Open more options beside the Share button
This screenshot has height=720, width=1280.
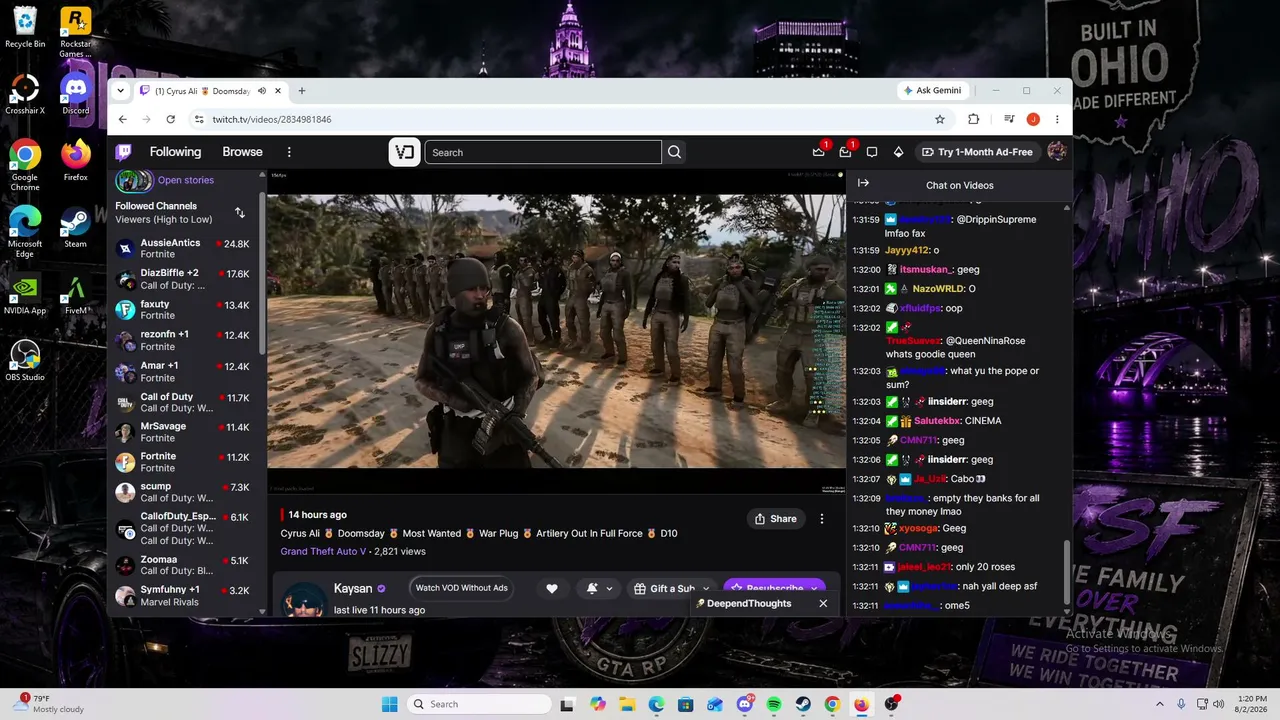point(822,519)
